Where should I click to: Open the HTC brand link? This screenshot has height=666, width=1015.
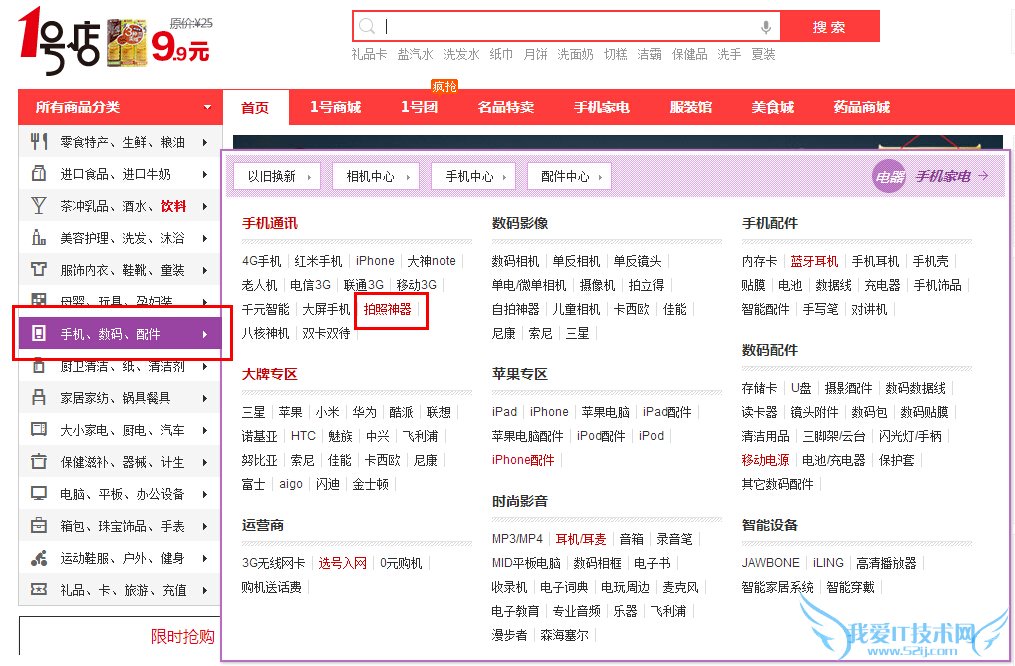point(303,436)
